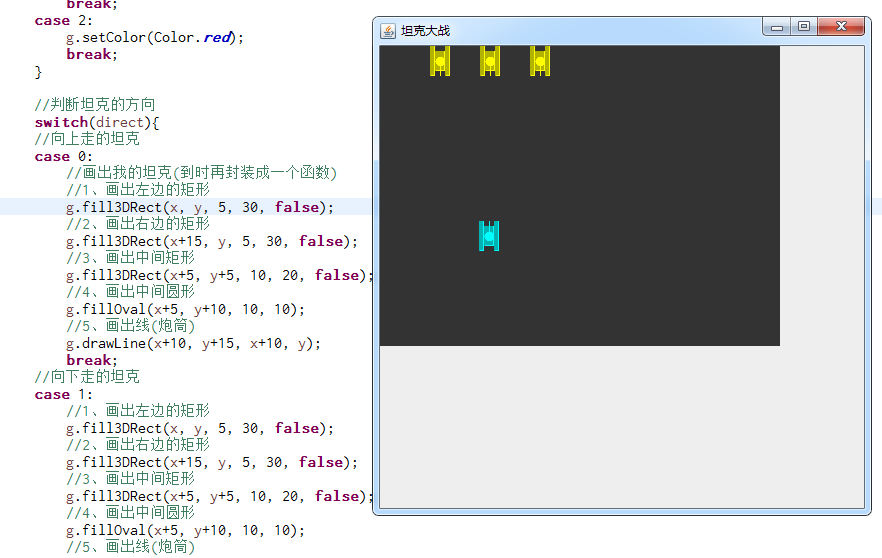Click the break; line after drawLine
Screen dimensions: 882x558
click(92, 360)
